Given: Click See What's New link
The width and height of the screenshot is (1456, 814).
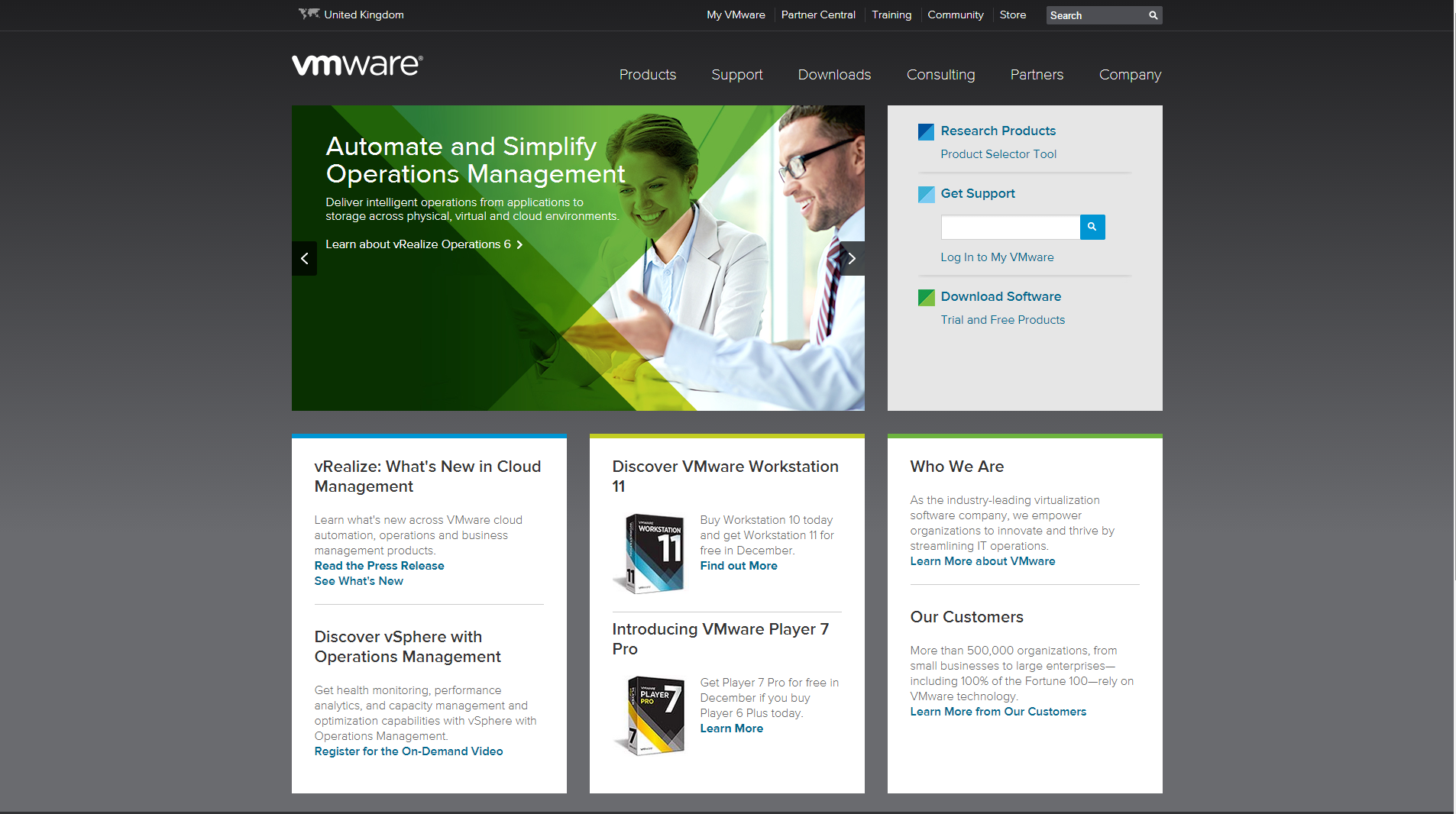Looking at the screenshot, I should [359, 581].
